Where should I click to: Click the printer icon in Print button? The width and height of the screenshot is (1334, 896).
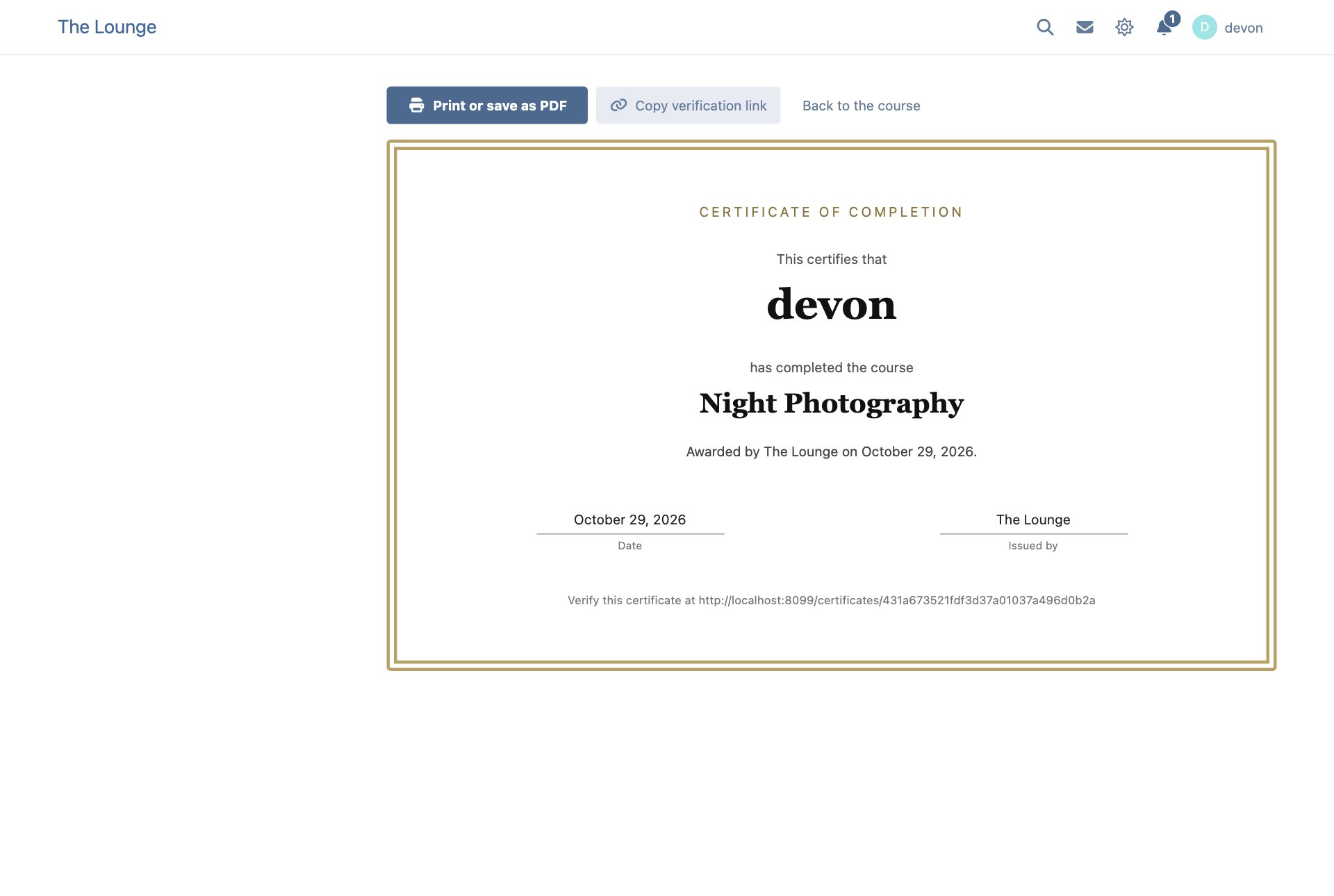coord(416,105)
